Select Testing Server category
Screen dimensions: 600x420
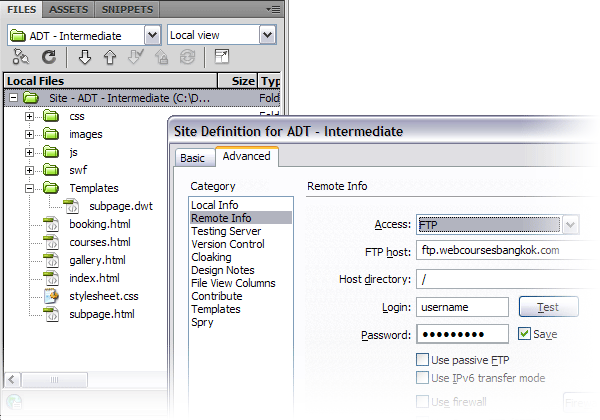point(241,231)
